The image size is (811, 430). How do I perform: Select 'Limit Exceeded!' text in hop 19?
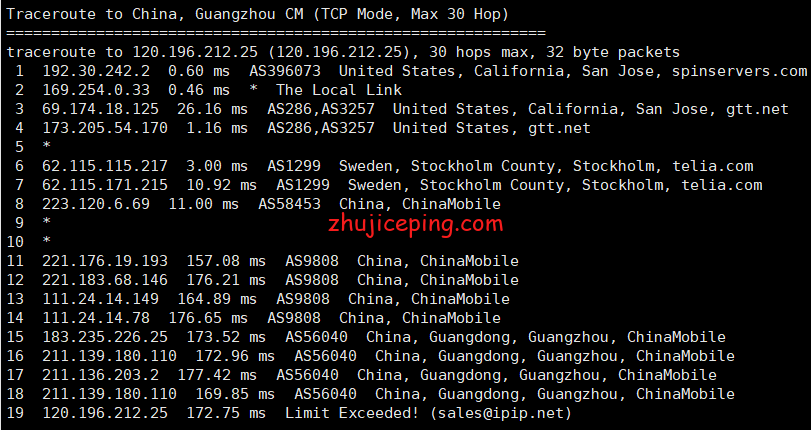point(352,413)
